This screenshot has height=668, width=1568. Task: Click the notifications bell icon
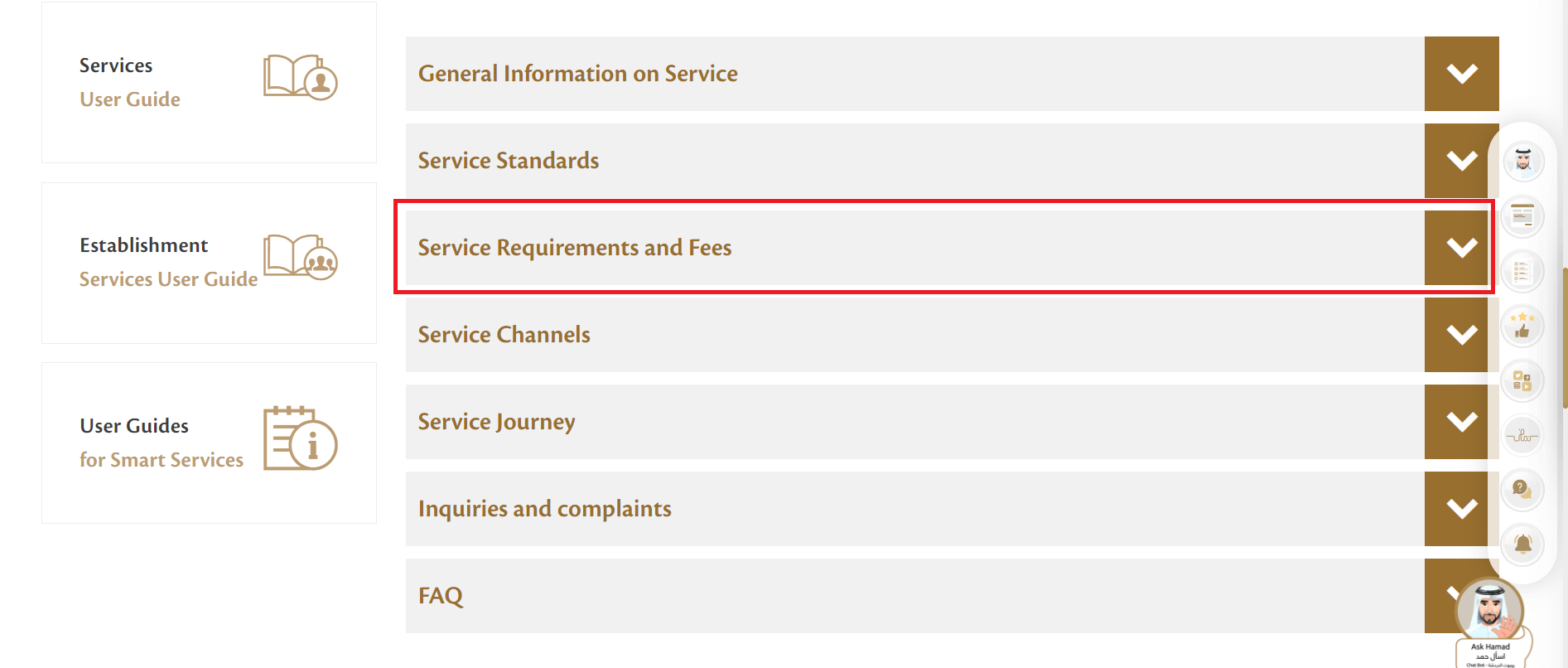1522,545
